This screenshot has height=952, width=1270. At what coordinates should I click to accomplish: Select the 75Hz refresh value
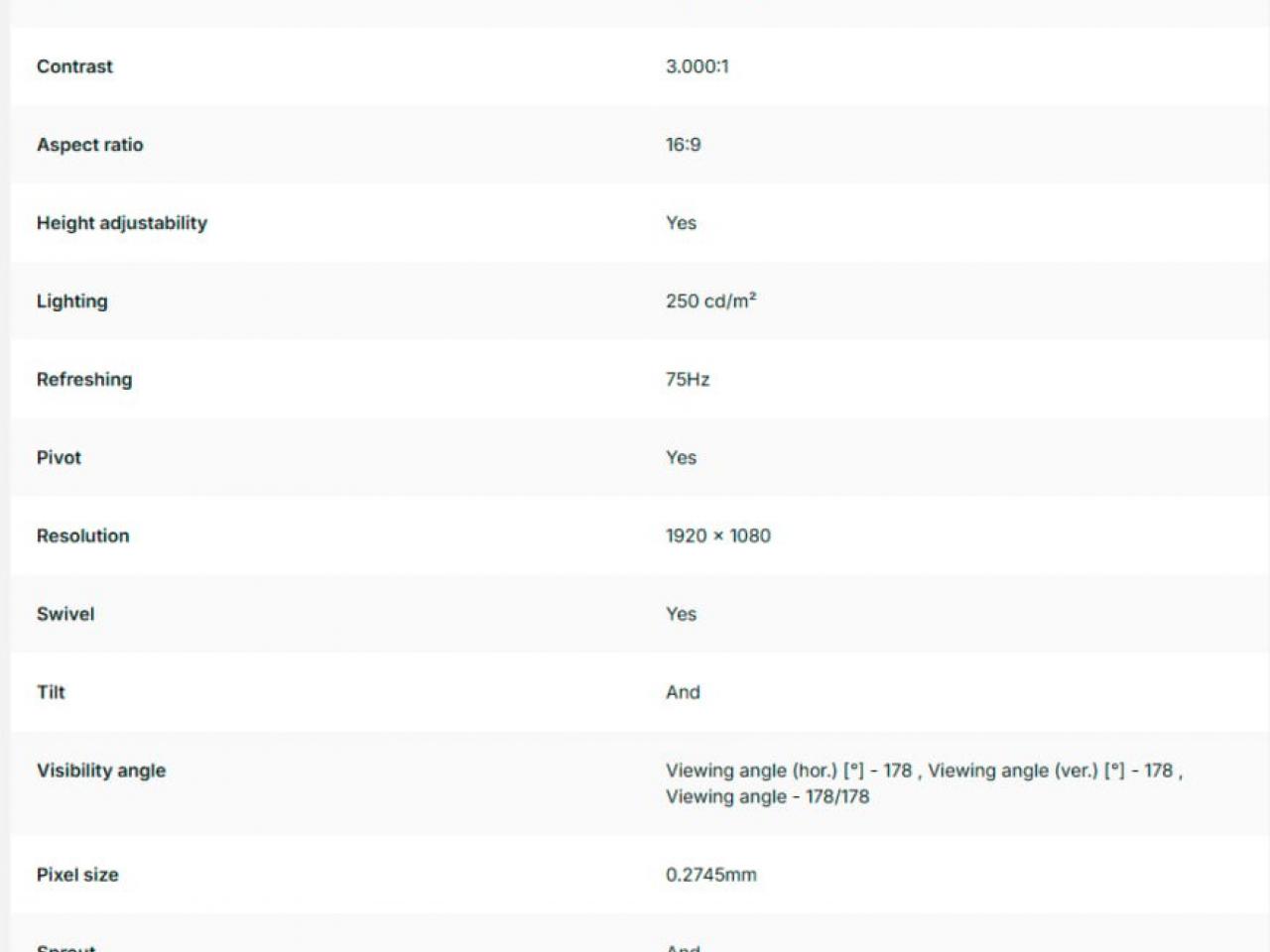tap(688, 380)
